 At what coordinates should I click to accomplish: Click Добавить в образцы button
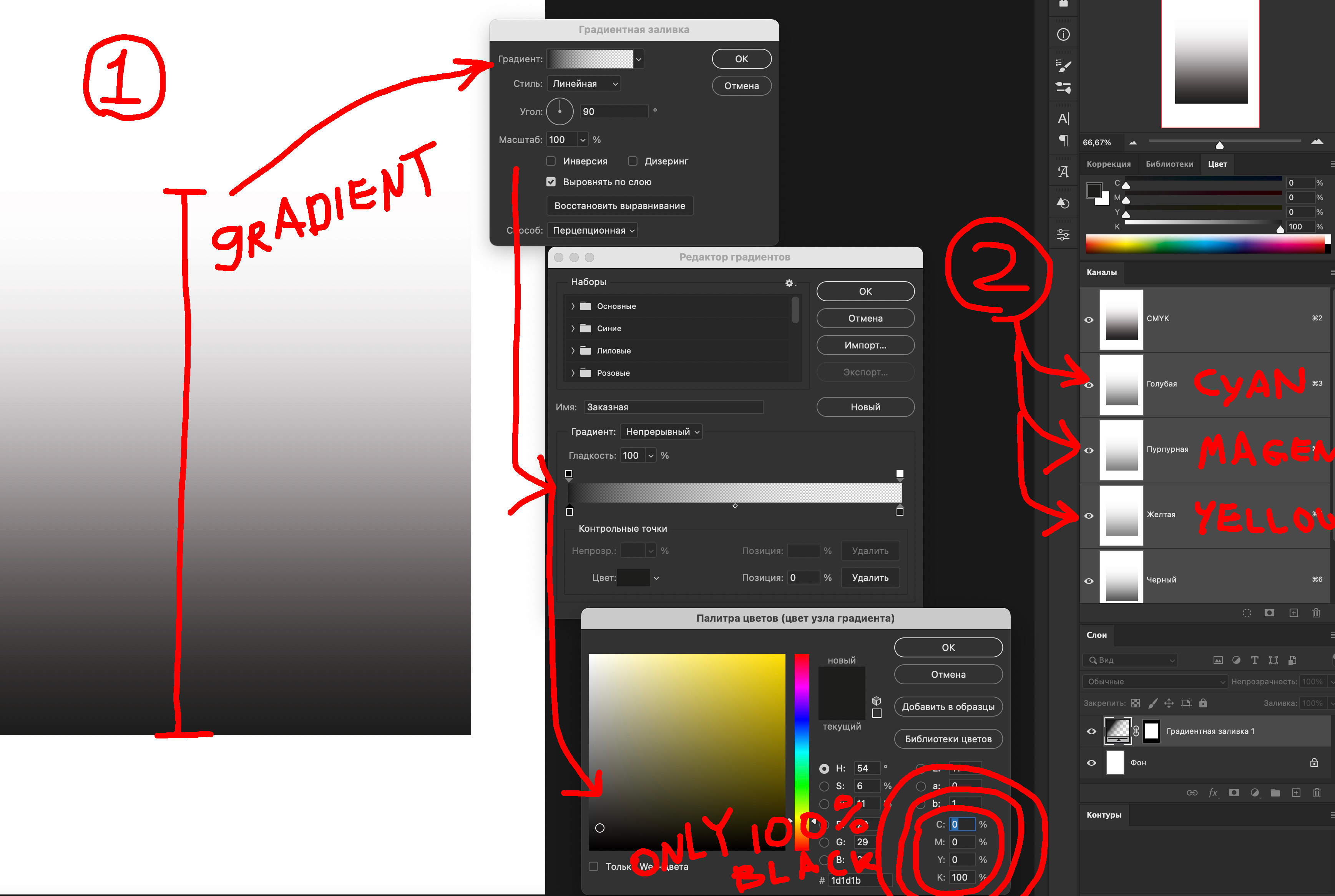948,707
